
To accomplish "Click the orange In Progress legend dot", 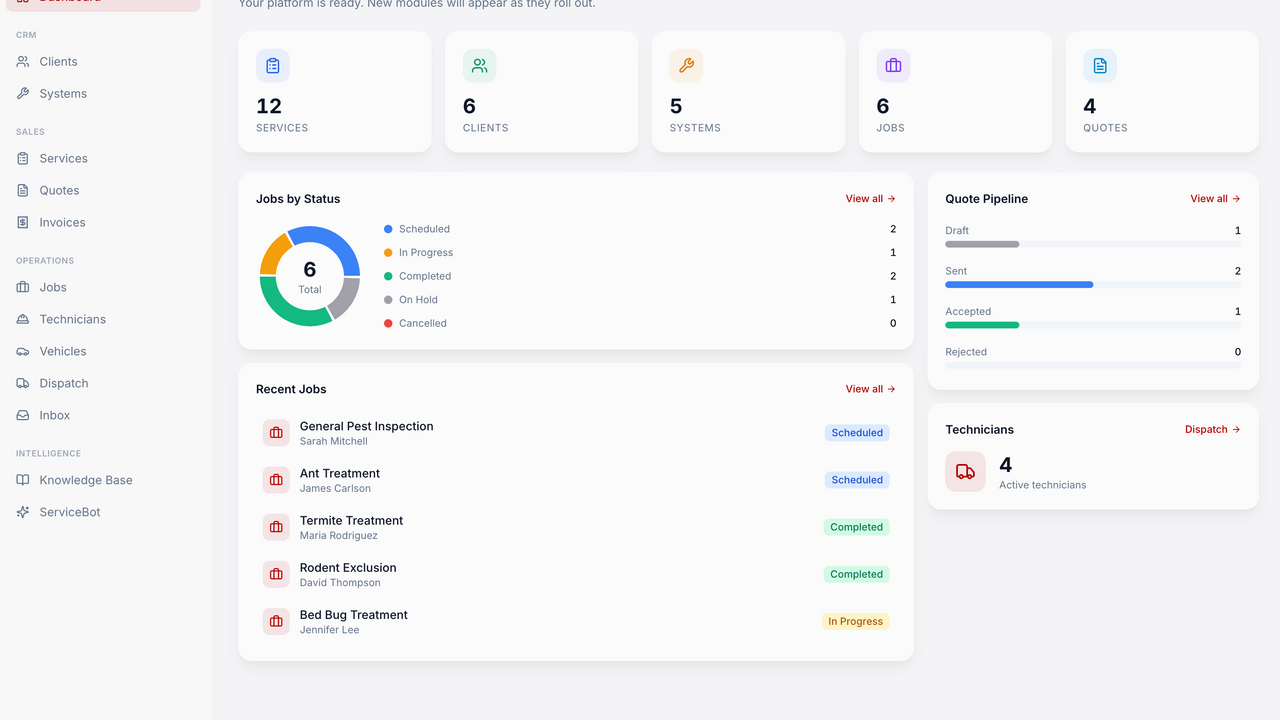I will (x=388, y=253).
